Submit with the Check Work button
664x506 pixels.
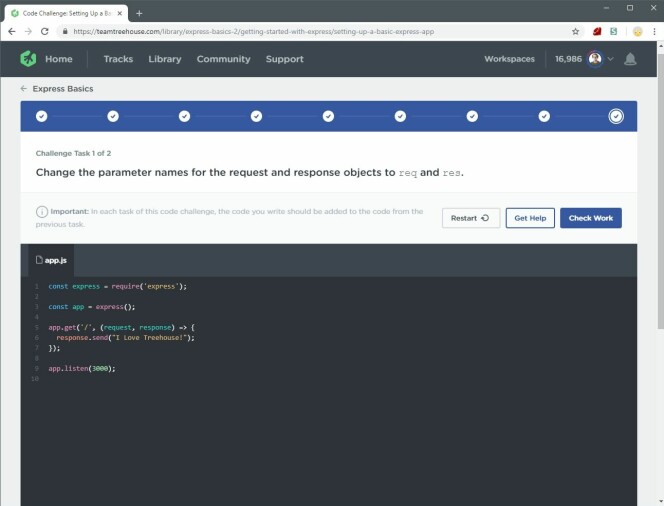(591, 218)
